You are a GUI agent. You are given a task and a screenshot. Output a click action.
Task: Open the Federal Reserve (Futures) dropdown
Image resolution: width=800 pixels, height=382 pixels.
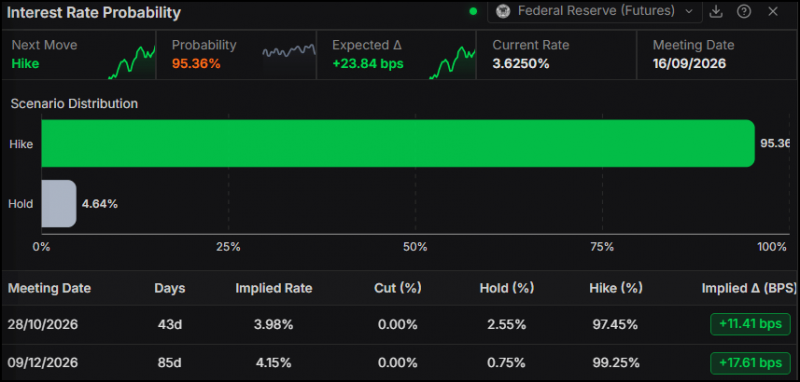tap(594, 11)
